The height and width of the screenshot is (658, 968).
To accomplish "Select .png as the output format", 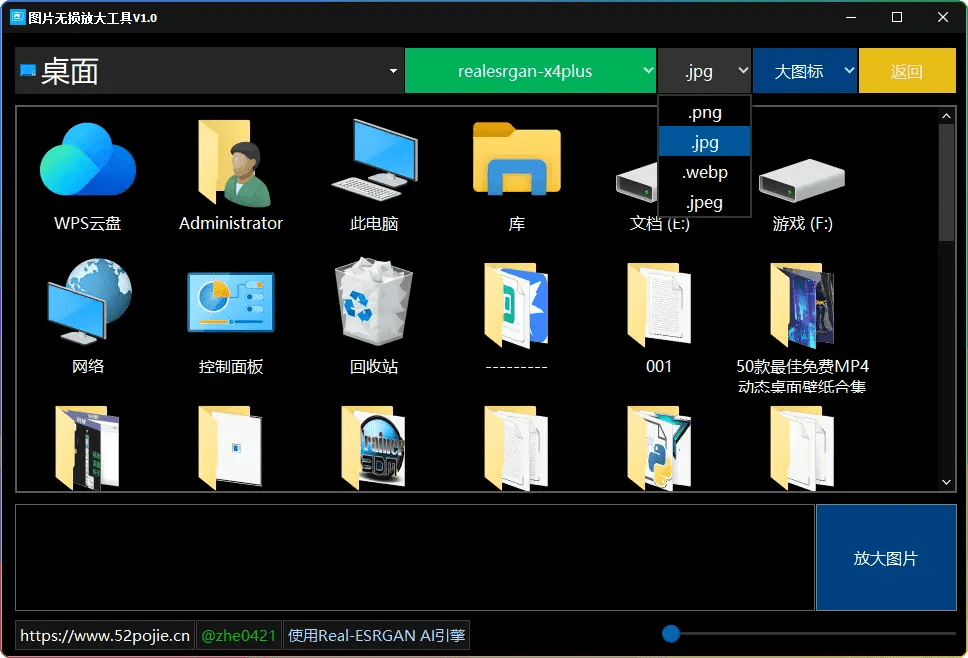I will pyautogui.click(x=704, y=111).
